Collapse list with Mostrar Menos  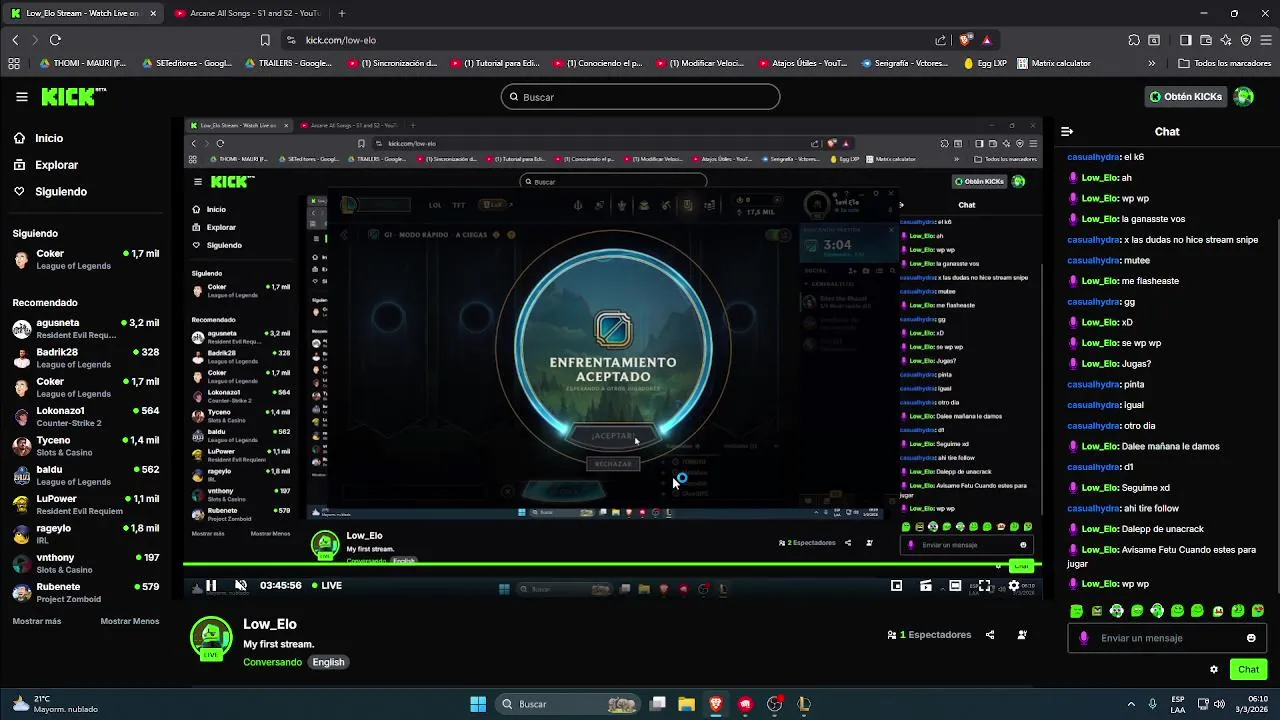129,621
